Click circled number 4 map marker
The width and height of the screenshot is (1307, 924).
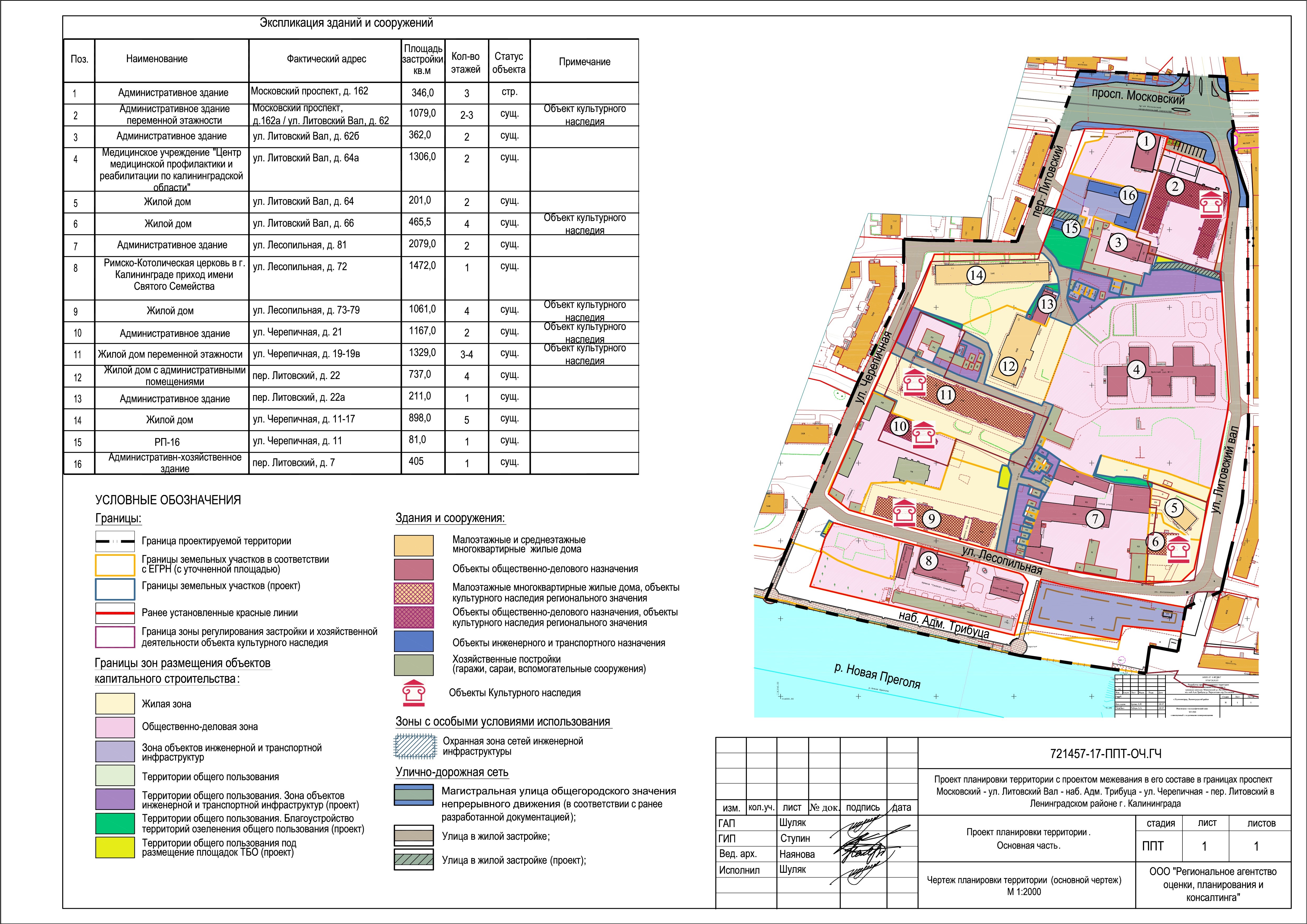1137,370
